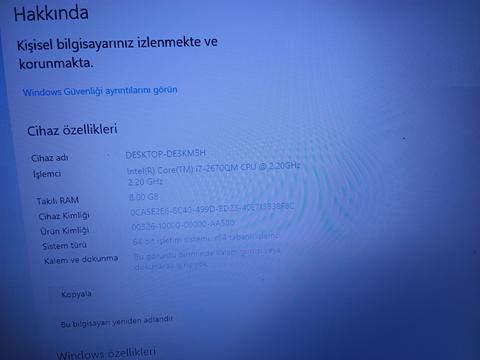Click the İşlemci label
Image resolution: width=480 pixels, height=360 pixels.
(x=47, y=174)
